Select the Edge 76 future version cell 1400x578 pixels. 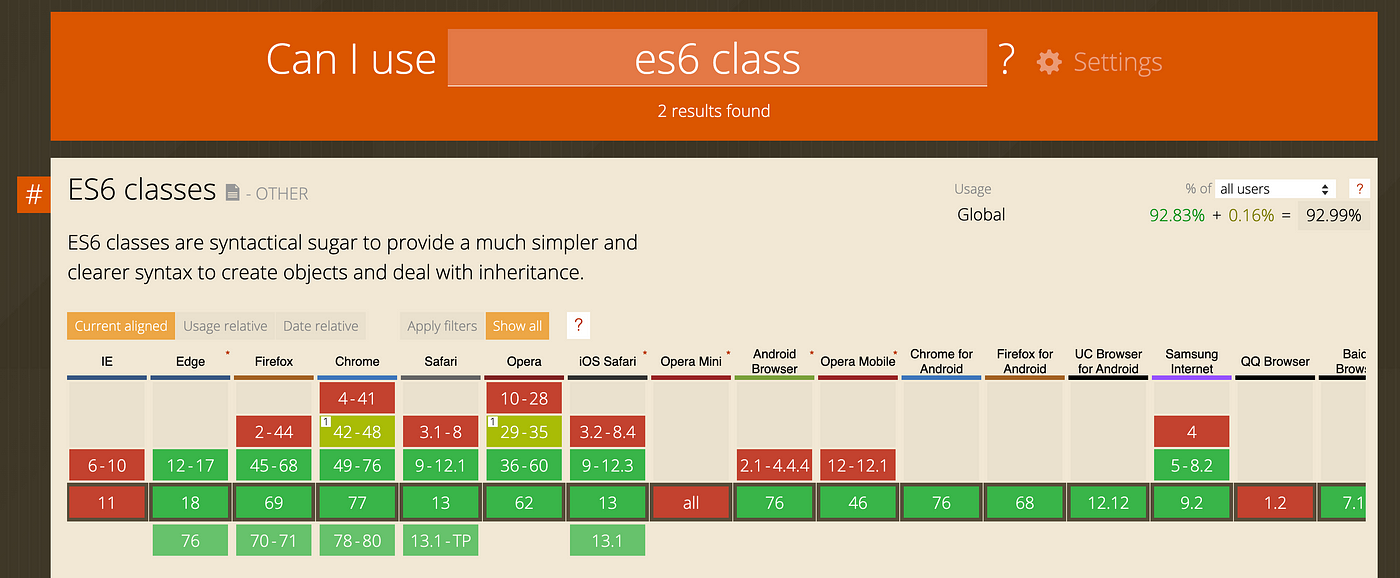tap(190, 541)
